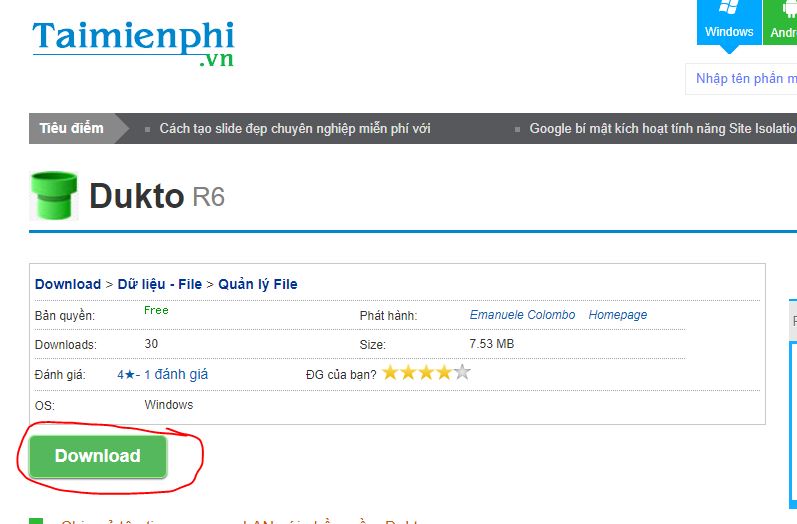Open the 'Cách tạo slide đẹp' headline
Image resolution: width=797 pixels, height=524 pixels.
click(x=294, y=129)
